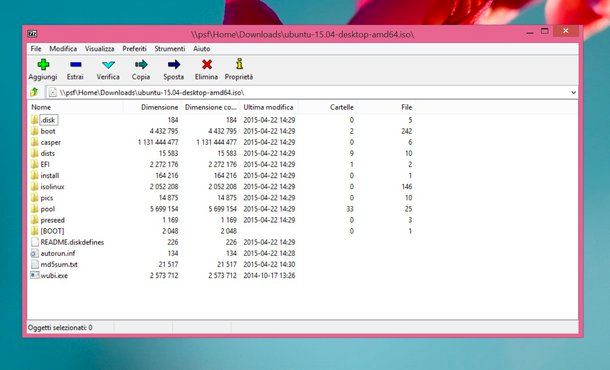The width and height of the screenshot is (610, 370).
Task: Open the Modifica menu
Action: pos(63,49)
